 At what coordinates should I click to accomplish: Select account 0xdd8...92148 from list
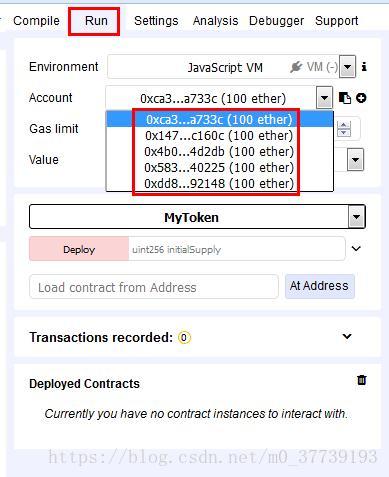click(219, 183)
